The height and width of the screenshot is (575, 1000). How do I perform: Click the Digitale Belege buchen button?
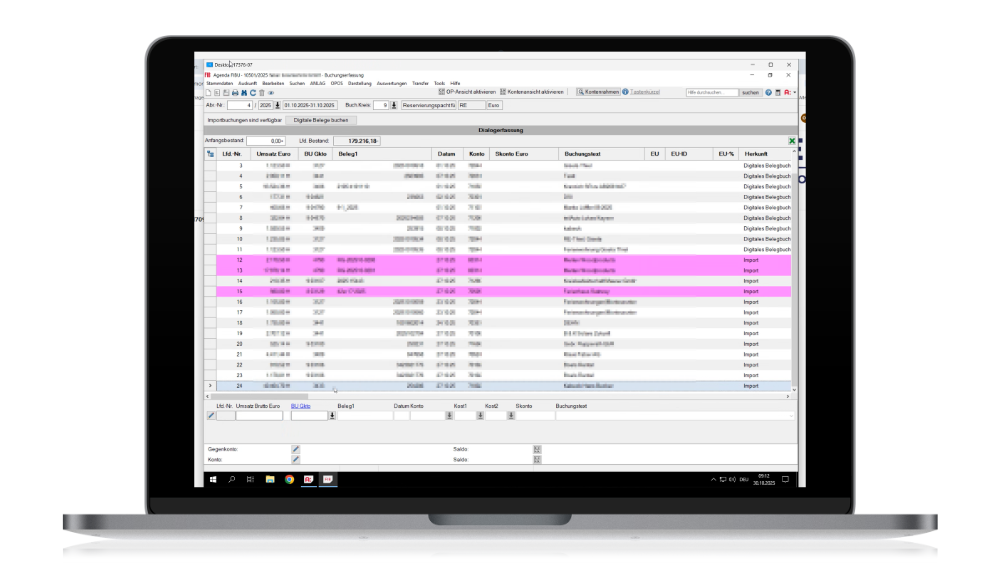321,120
